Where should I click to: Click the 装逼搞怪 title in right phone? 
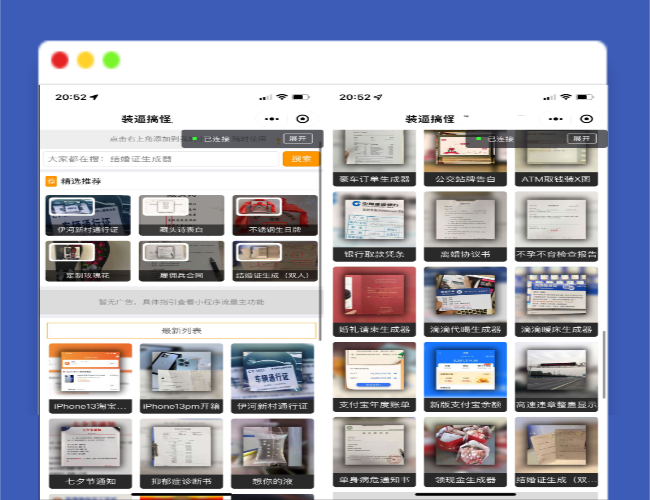(x=430, y=119)
